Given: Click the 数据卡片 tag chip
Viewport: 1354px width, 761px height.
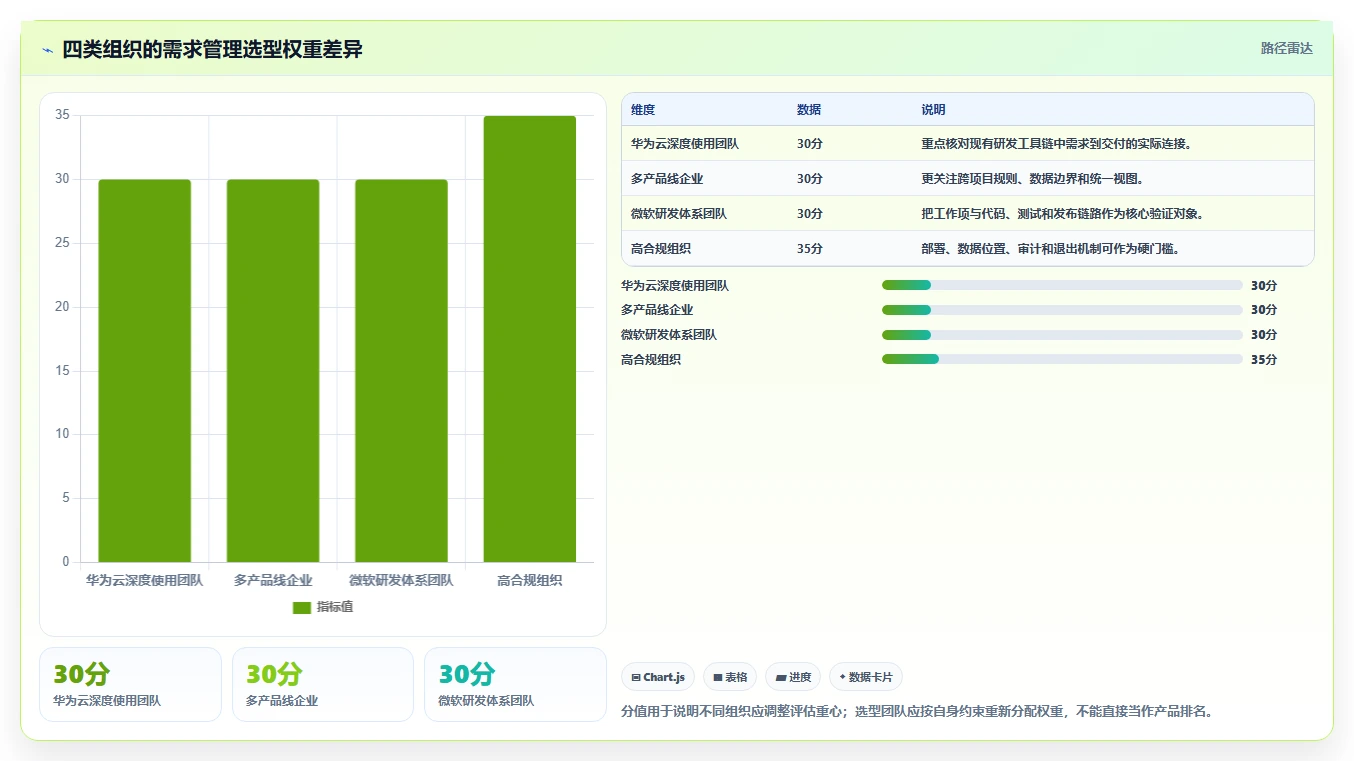Looking at the screenshot, I should pos(866,677).
